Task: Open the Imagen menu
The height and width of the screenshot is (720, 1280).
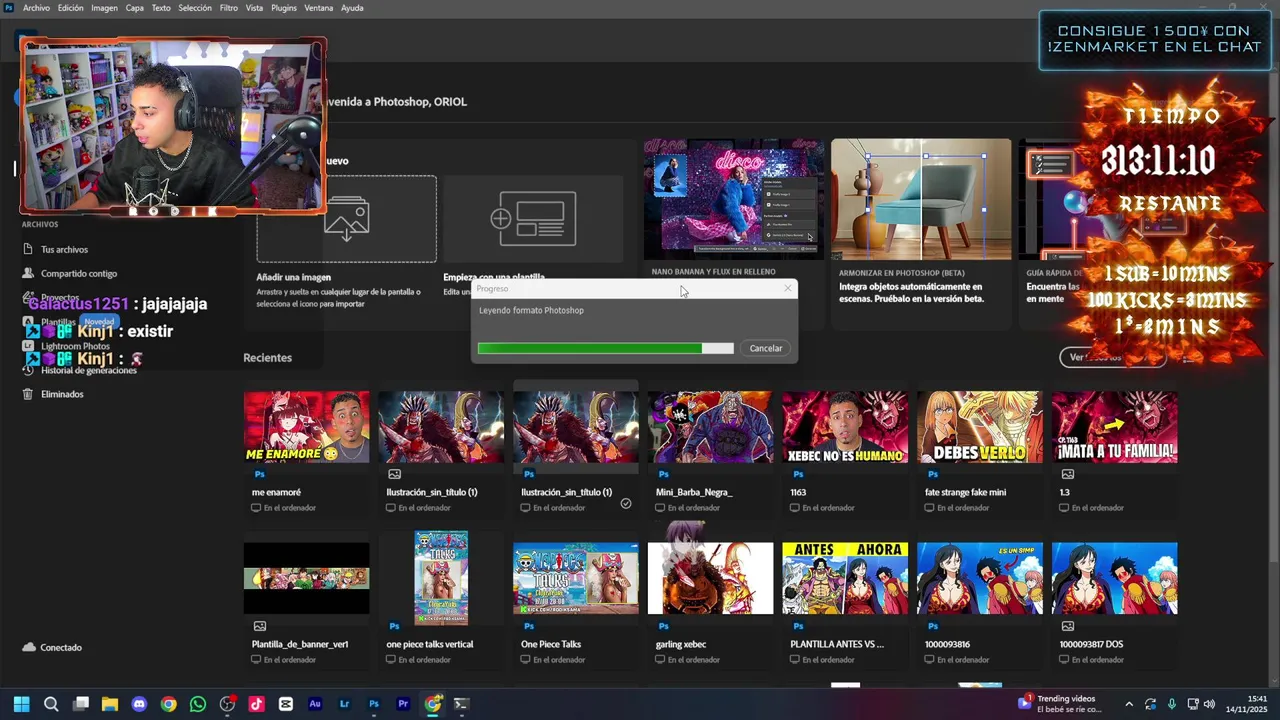Action: (x=104, y=8)
